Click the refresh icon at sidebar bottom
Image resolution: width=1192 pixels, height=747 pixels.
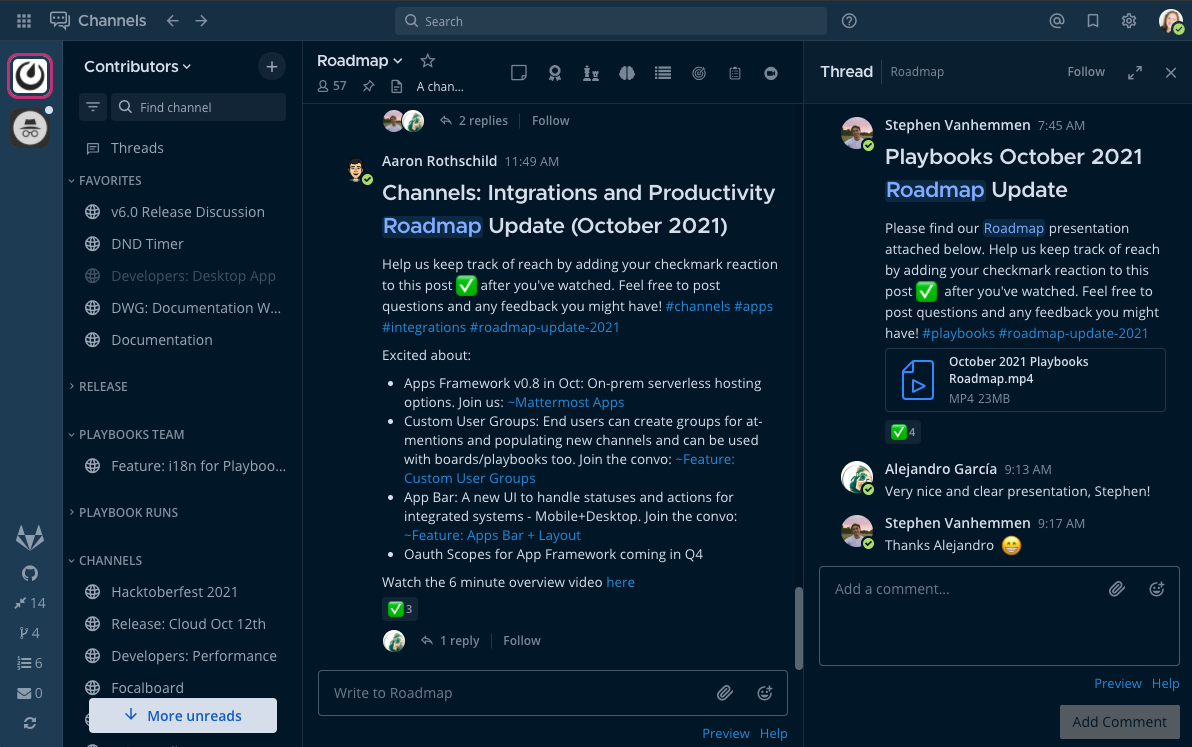pos(30,722)
